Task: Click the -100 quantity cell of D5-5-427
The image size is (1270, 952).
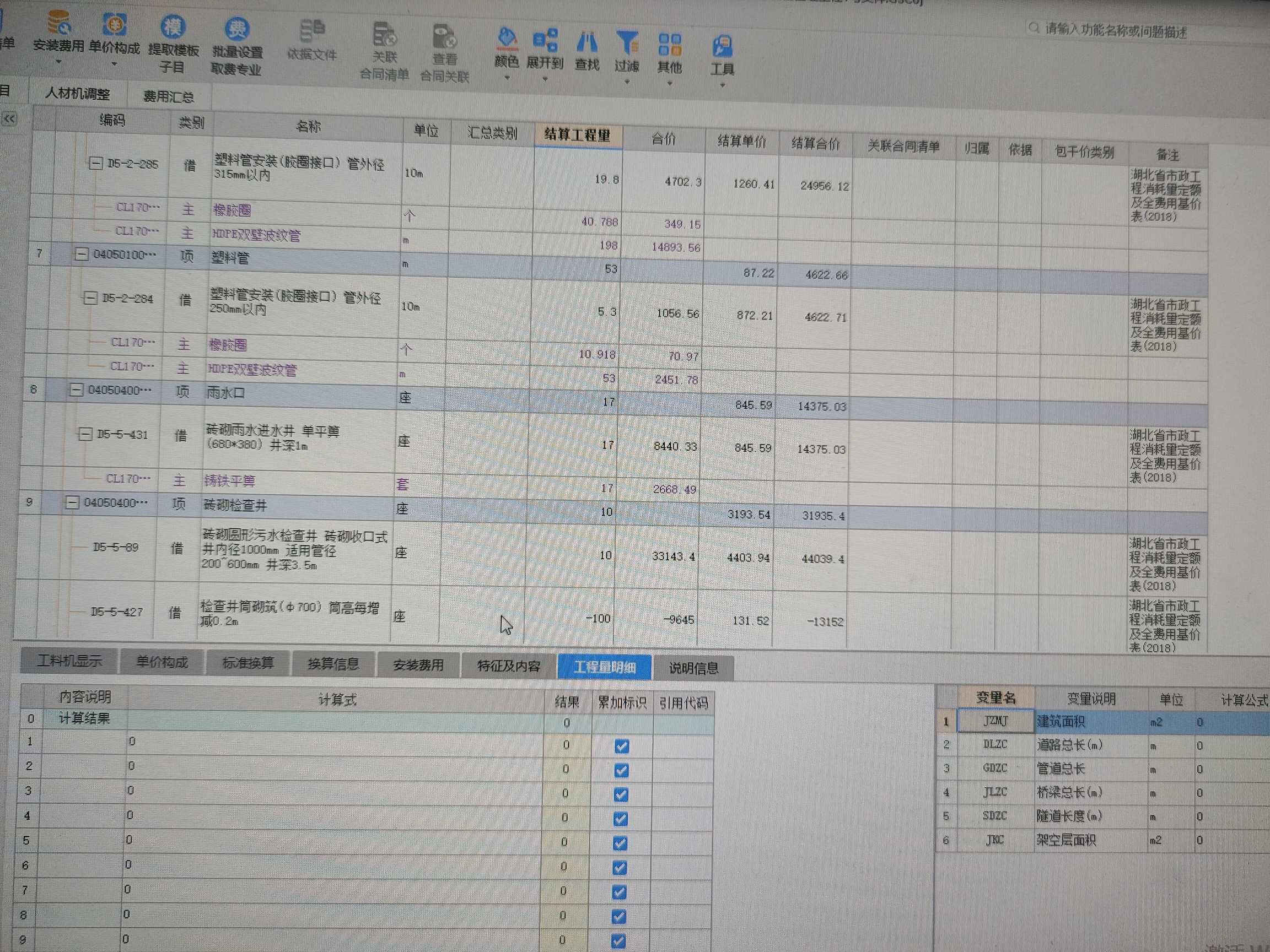Action: click(x=570, y=618)
